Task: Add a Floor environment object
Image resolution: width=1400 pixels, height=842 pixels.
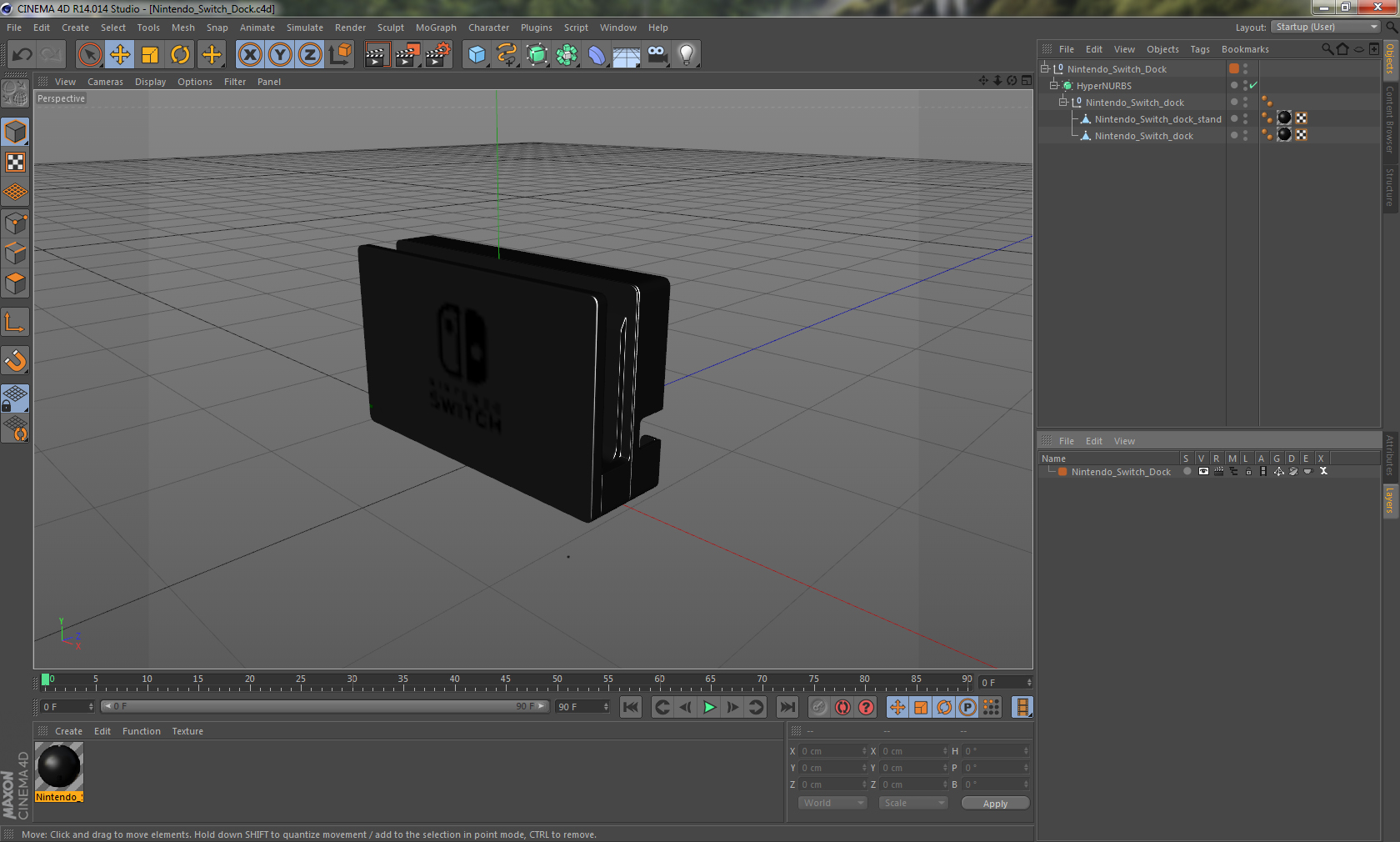Action: pos(627,55)
